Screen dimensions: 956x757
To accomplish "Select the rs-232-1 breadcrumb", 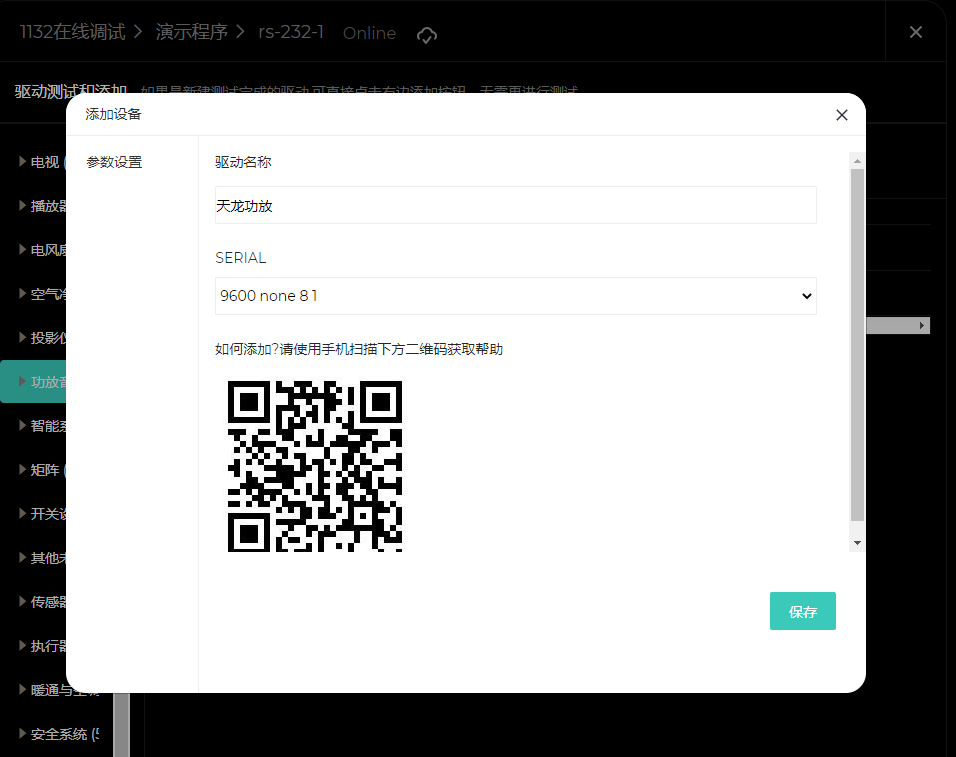I will (x=291, y=32).
